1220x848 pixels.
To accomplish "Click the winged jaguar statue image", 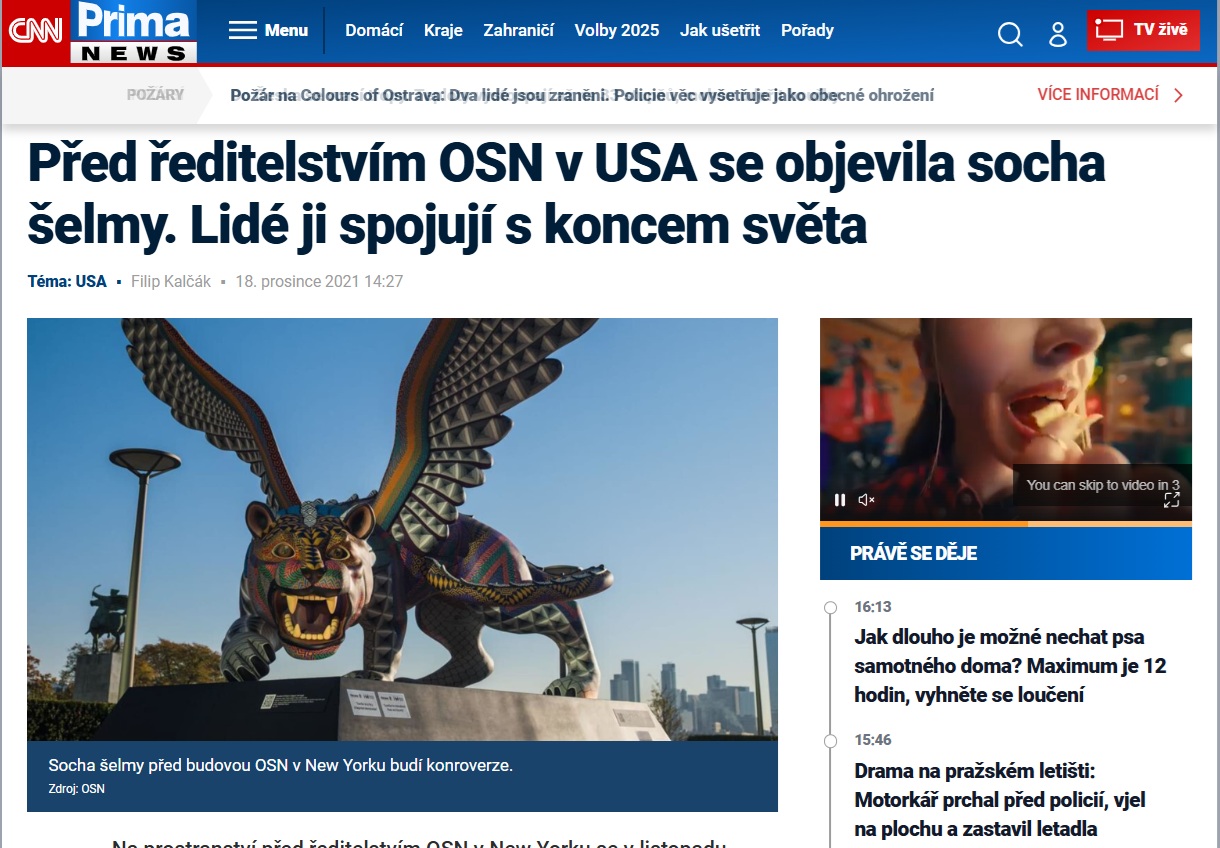I will [402, 529].
